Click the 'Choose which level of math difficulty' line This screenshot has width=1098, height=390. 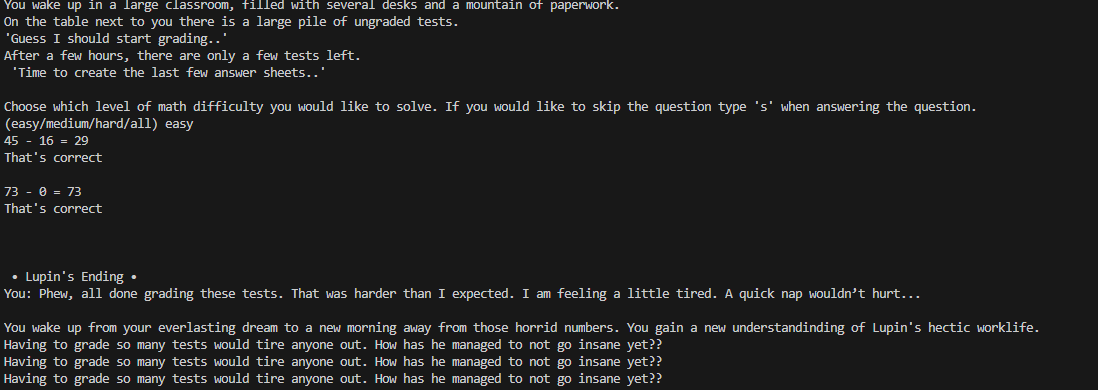tap(490, 106)
